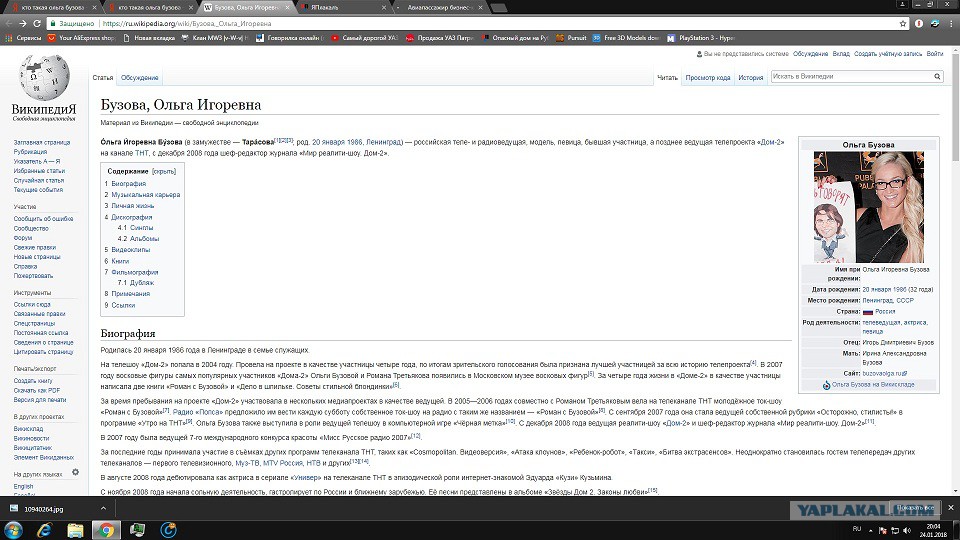Image resolution: width=960 pixels, height=540 pixels.
Task: Click the RU language indicator
Action: 857,529
